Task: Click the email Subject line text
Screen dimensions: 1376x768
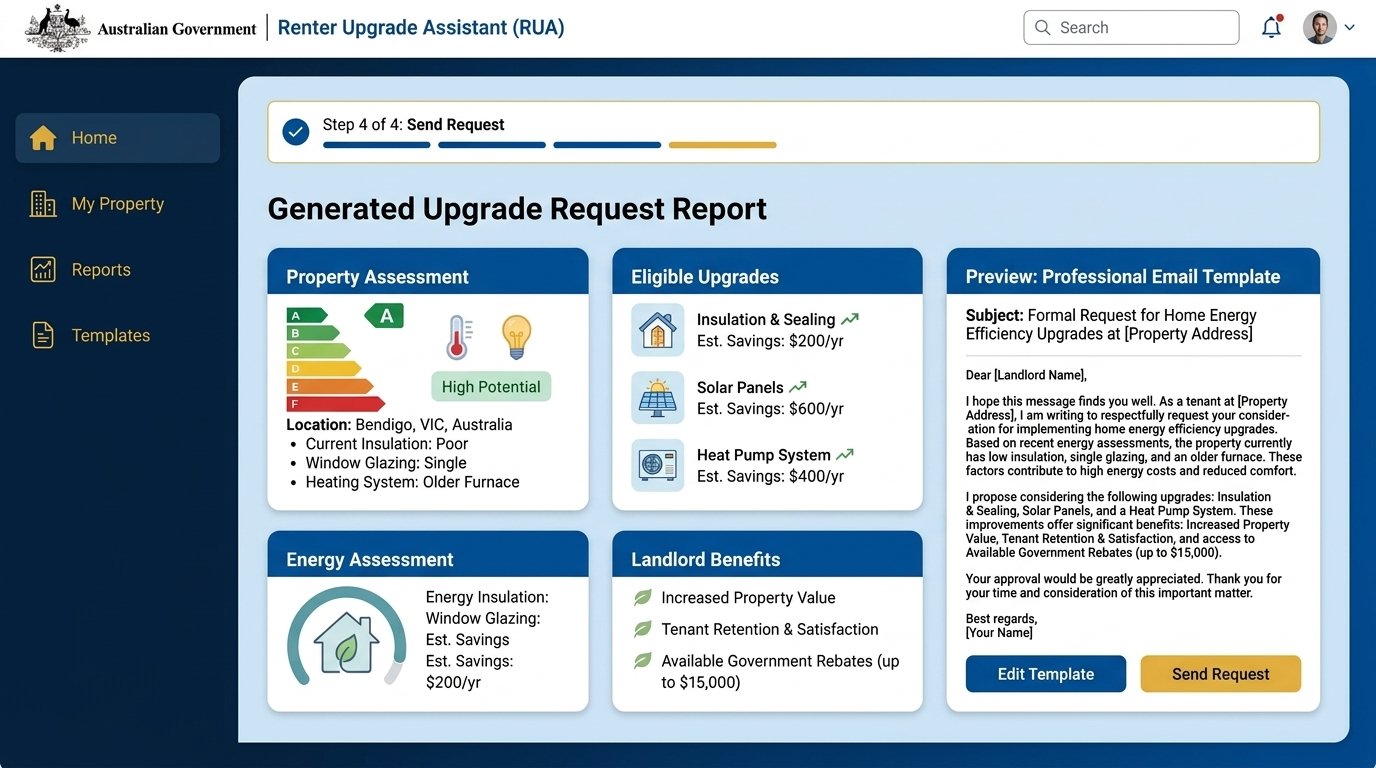Action: tap(1111, 325)
